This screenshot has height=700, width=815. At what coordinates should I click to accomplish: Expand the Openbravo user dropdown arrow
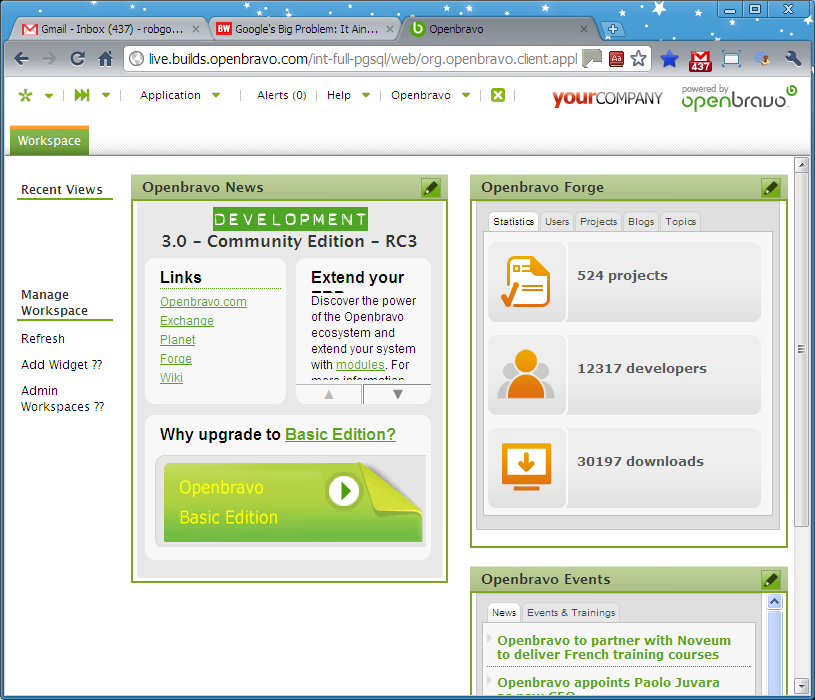(x=466, y=96)
